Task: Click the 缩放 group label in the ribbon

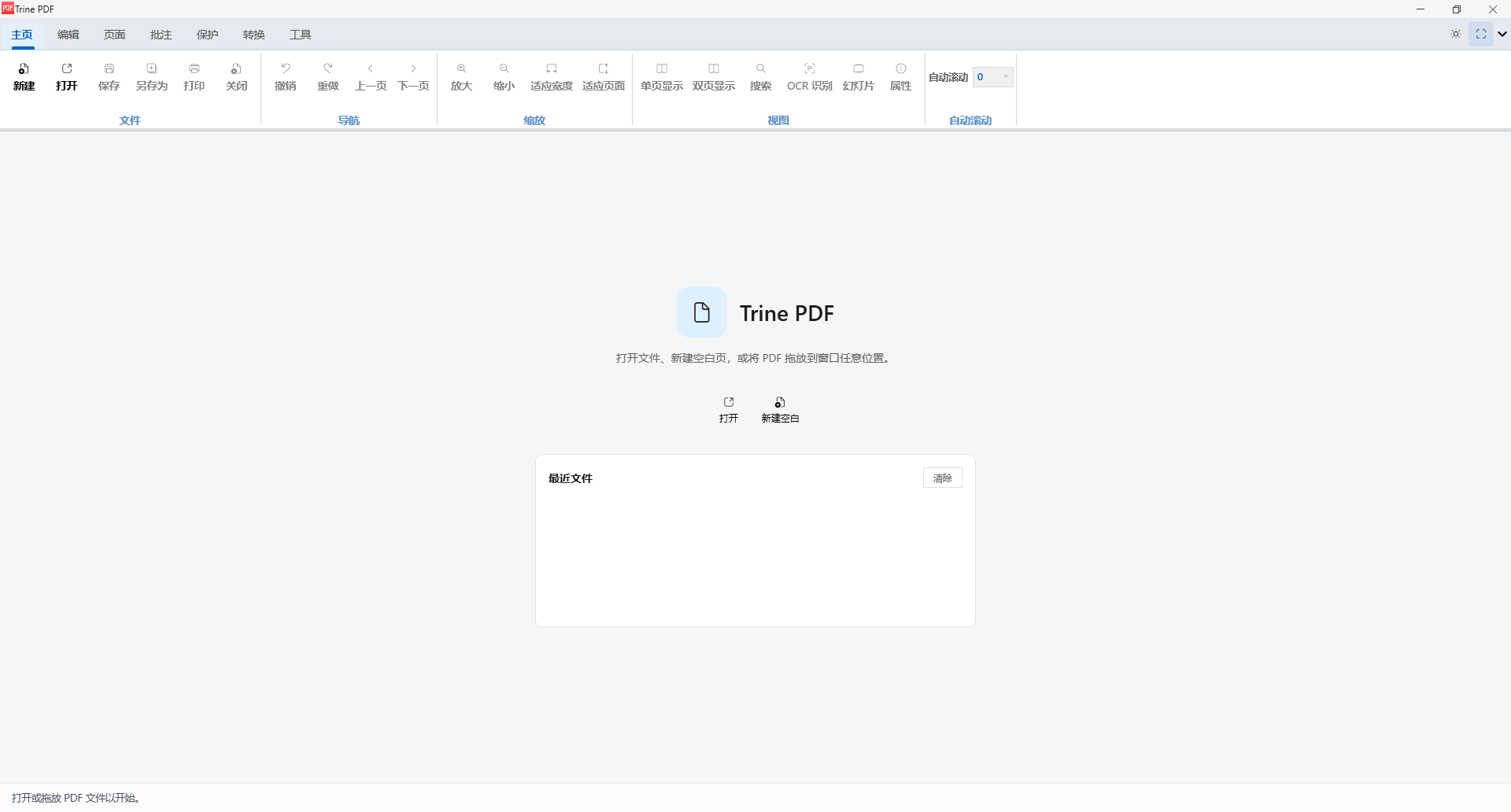Action: [x=534, y=120]
